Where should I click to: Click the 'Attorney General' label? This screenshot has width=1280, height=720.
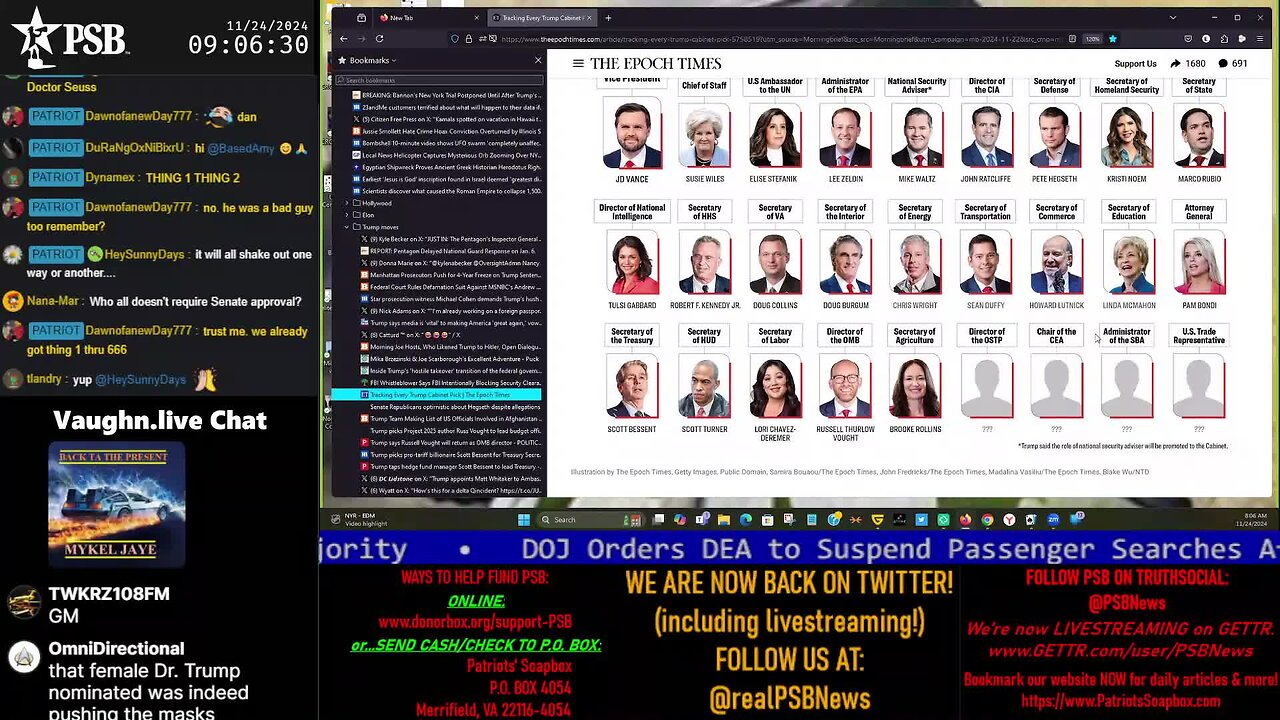tap(1199, 212)
